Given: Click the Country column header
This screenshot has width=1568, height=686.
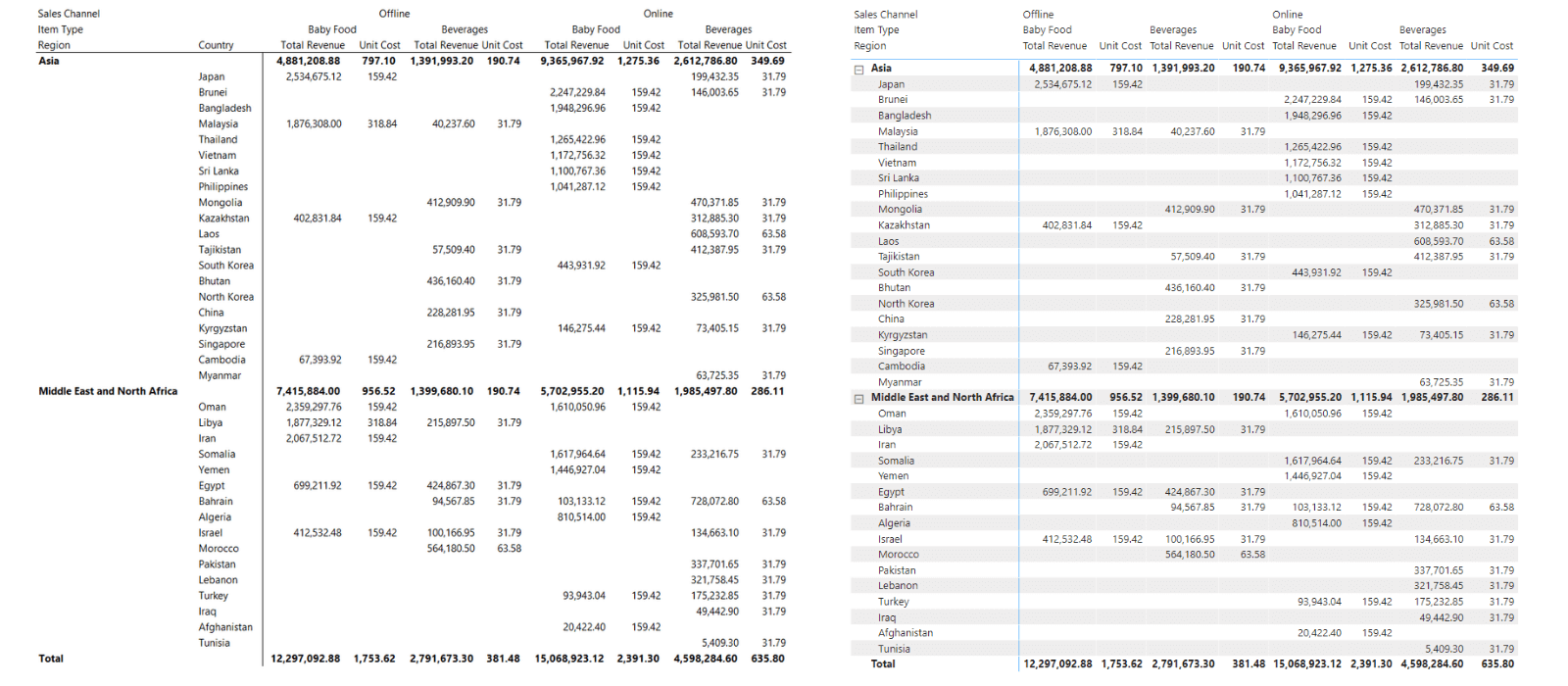Looking at the screenshot, I should pyautogui.click(x=216, y=45).
